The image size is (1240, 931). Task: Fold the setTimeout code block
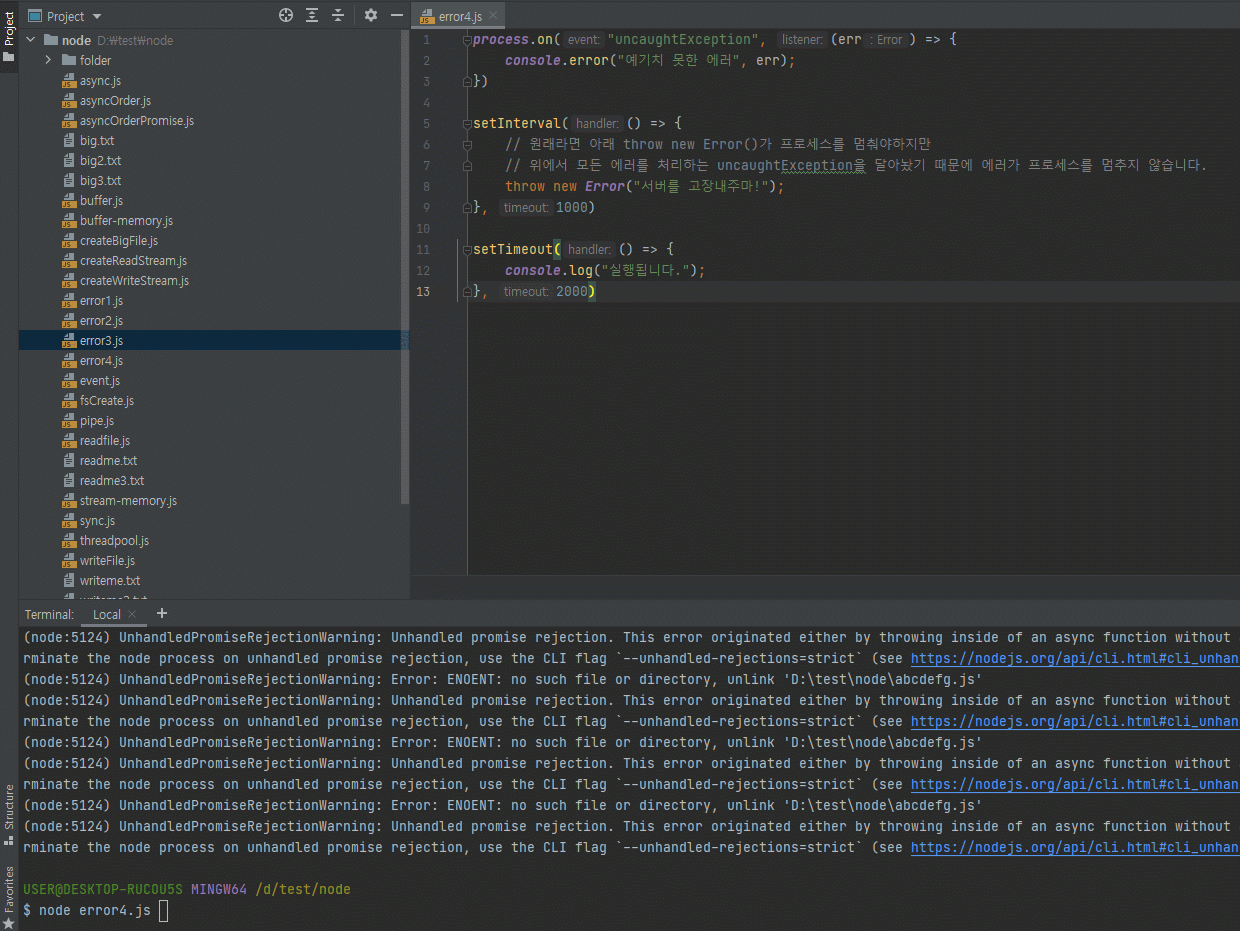tap(467, 250)
